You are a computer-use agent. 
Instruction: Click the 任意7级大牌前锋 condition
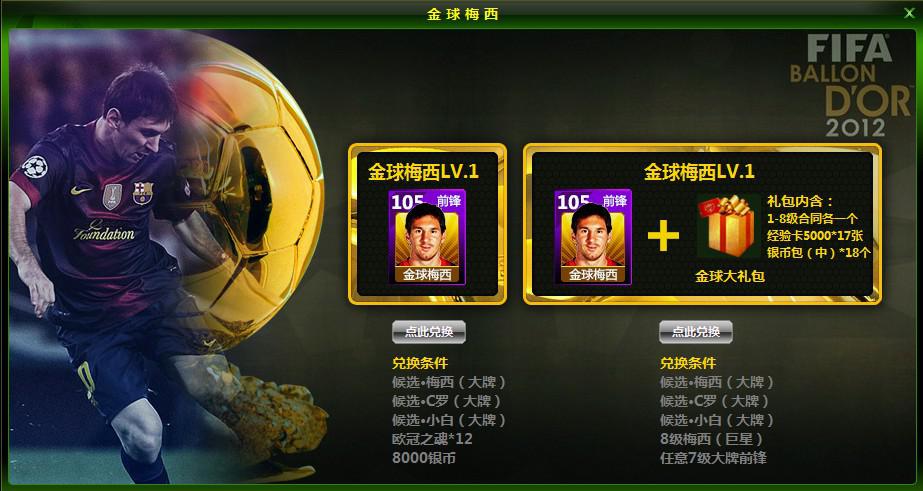713,458
